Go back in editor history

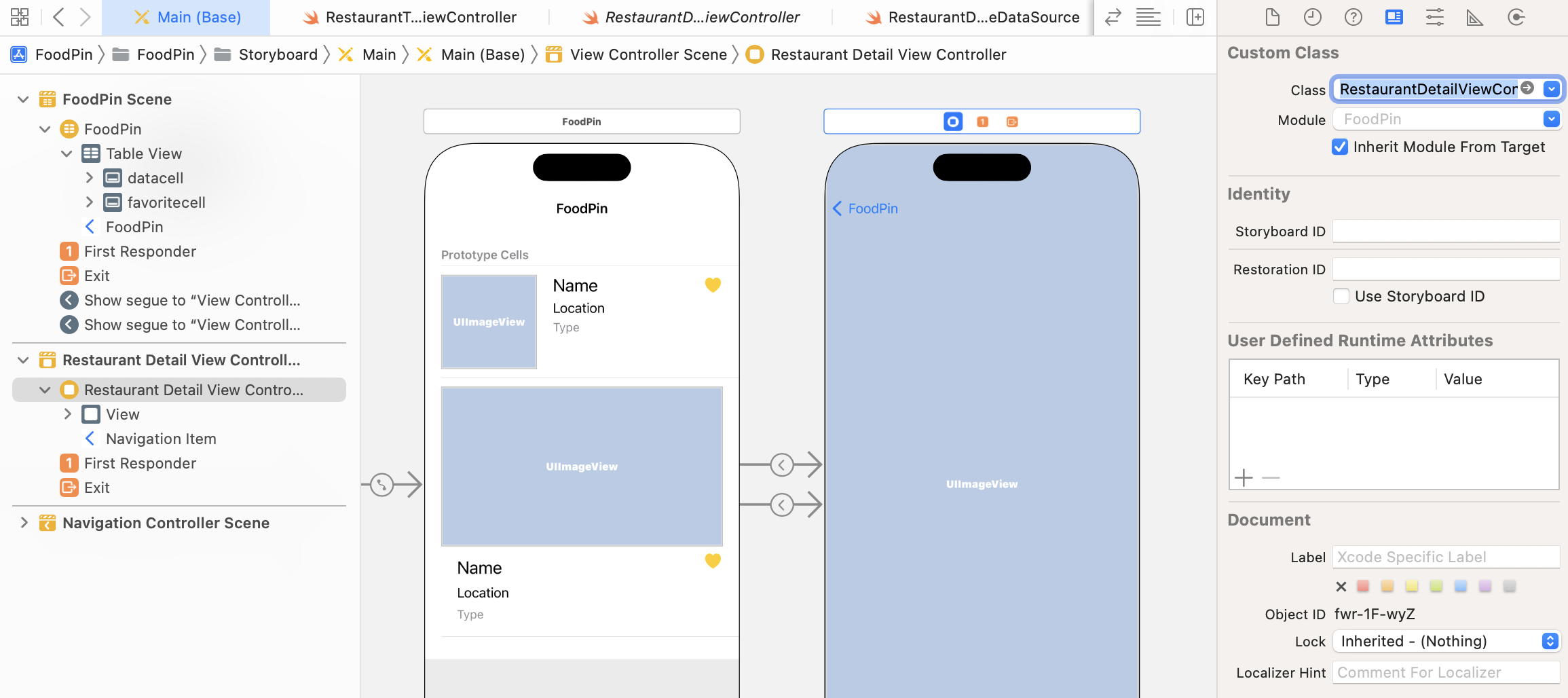coord(58,18)
